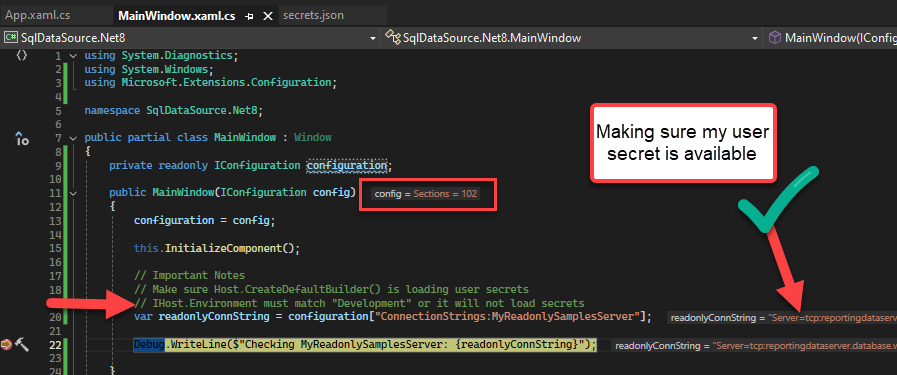Close the MainWindow.xaml.cs tab
This screenshot has width=897, height=375.
(267, 16)
